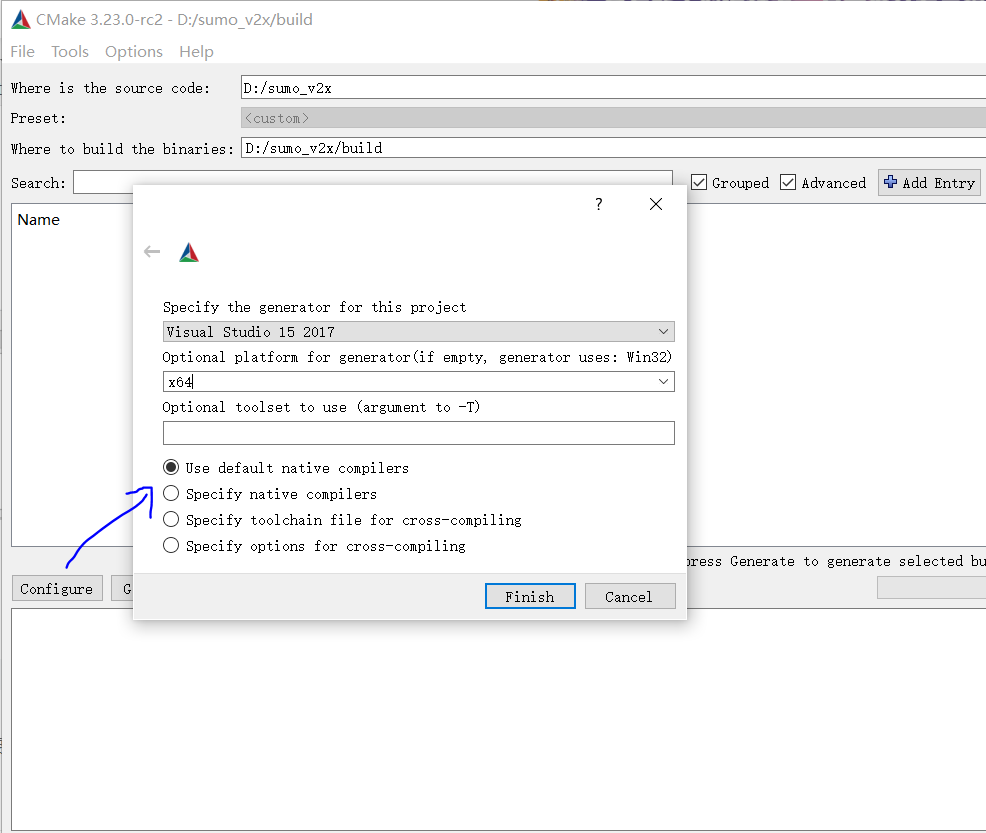This screenshot has width=986, height=833.
Task: Open the Help menu
Action: (x=196, y=52)
